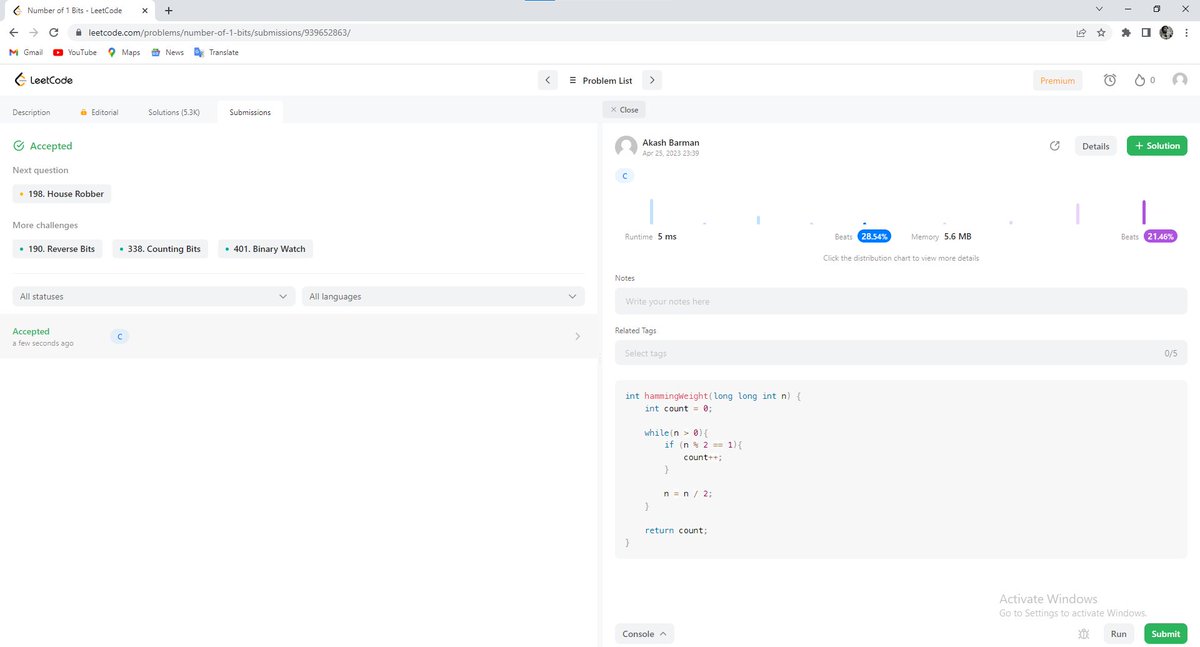Click browser Forward arrow
Screen dimensions: 1200x647
(x=33, y=32)
